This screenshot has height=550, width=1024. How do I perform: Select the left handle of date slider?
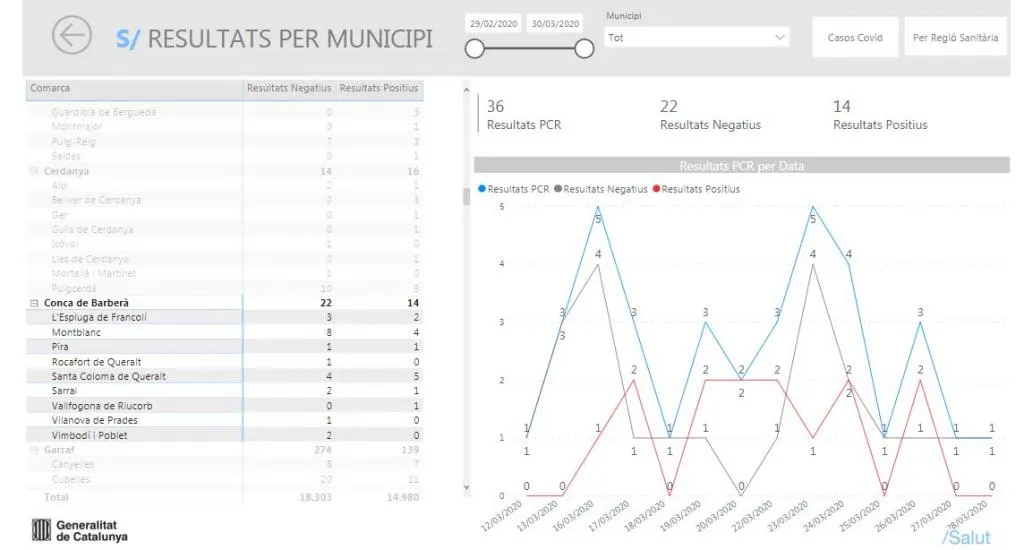(x=475, y=48)
